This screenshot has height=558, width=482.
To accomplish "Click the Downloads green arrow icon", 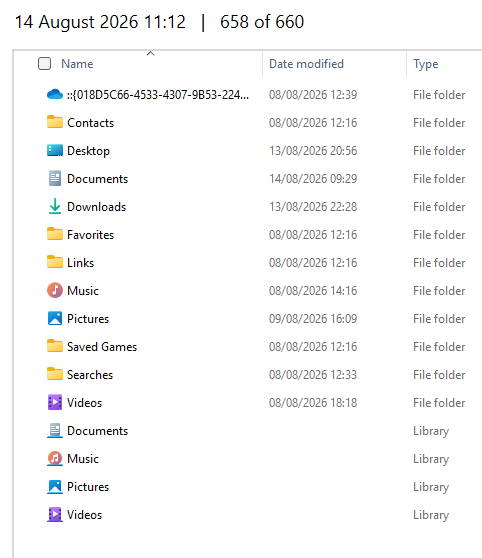I will tap(55, 206).
